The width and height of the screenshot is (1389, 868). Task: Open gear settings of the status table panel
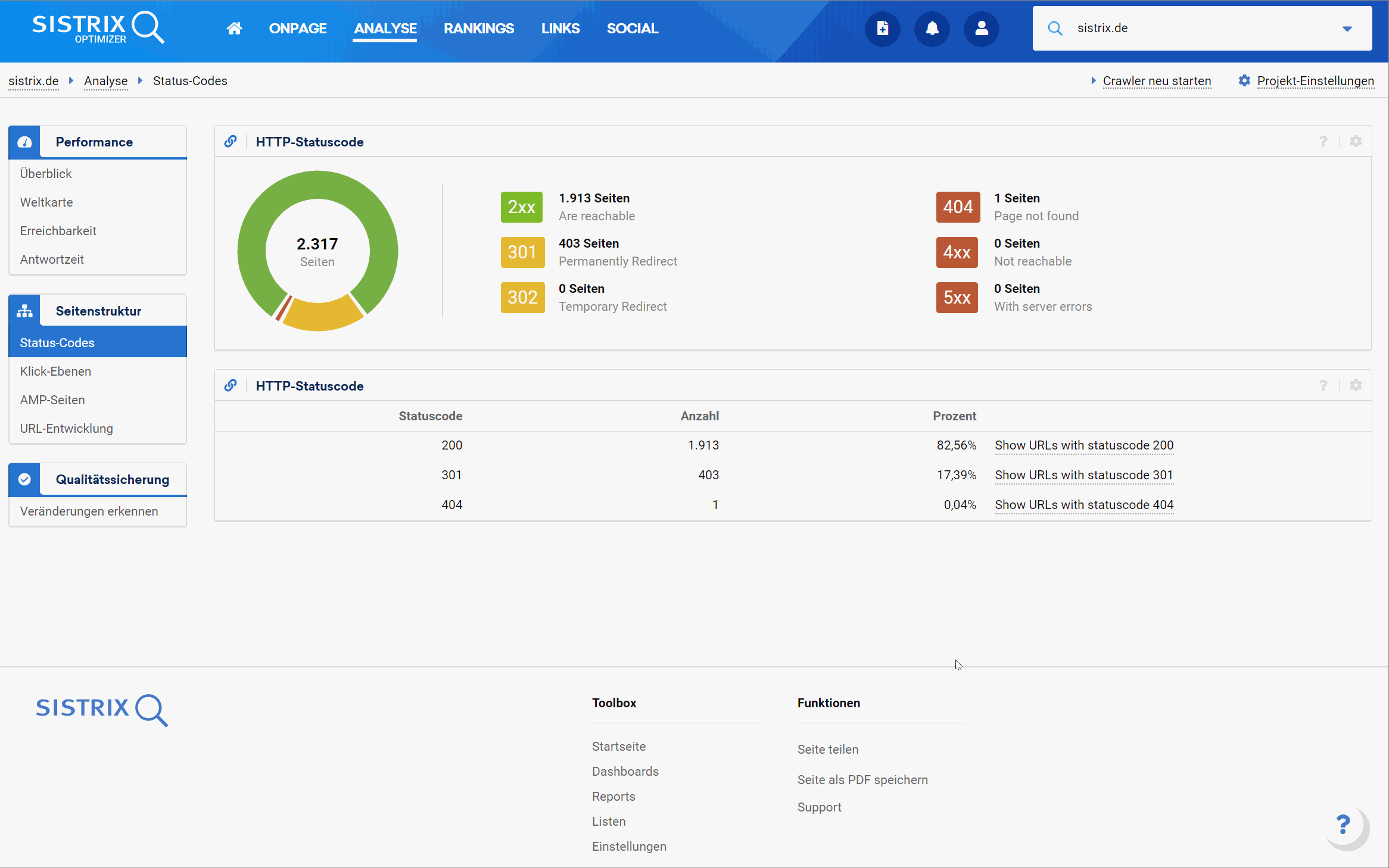click(x=1356, y=386)
